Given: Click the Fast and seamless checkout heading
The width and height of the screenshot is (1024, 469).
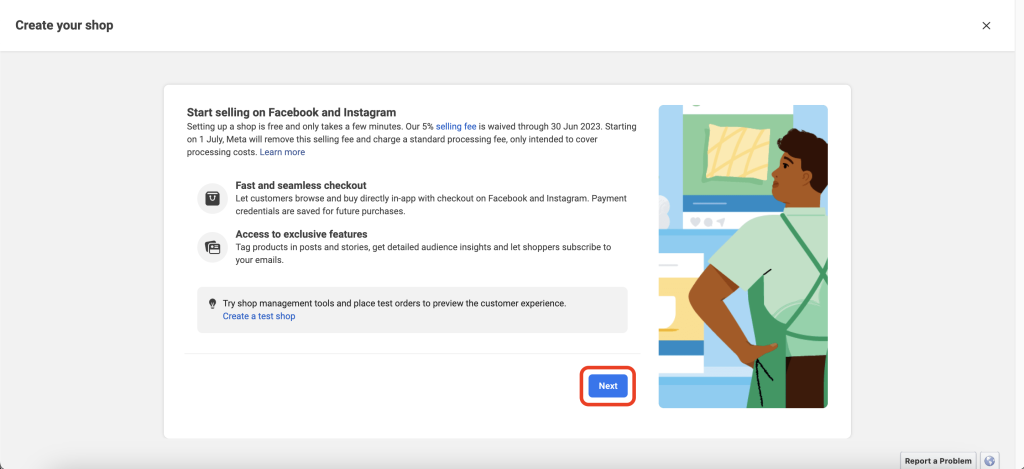Looking at the screenshot, I should 301,185.
